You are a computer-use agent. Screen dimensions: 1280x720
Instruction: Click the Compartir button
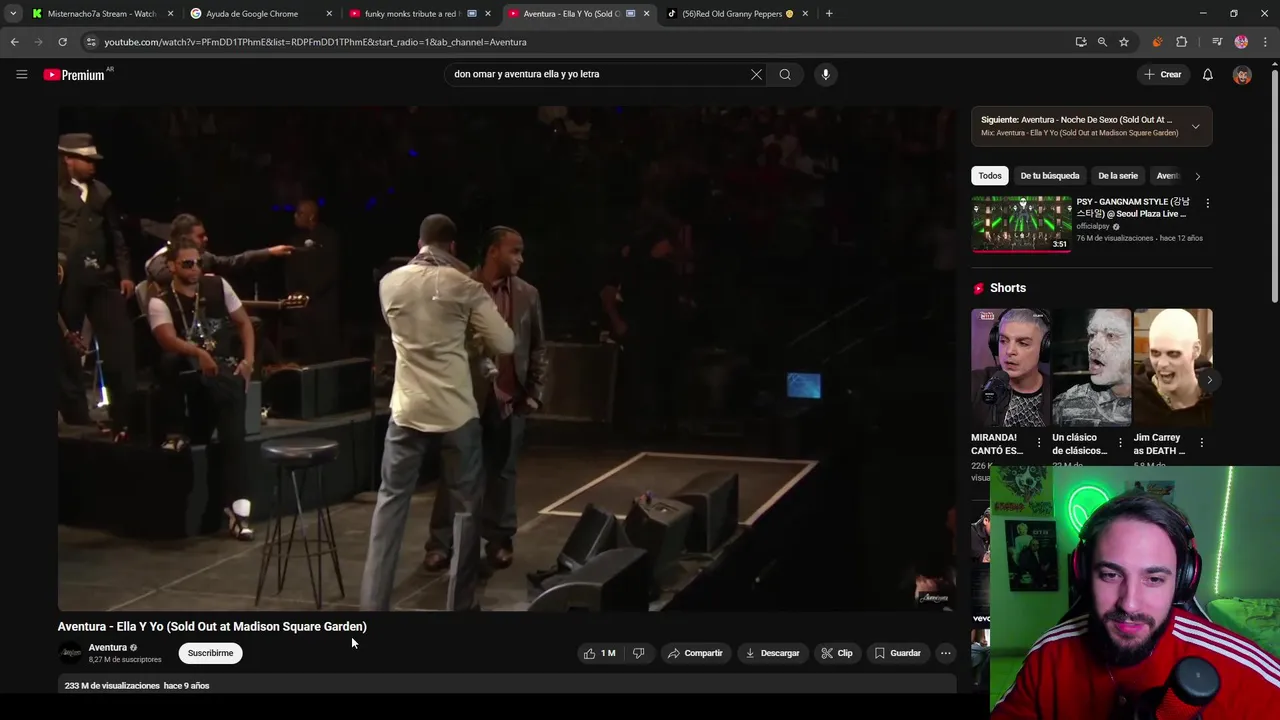click(695, 653)
